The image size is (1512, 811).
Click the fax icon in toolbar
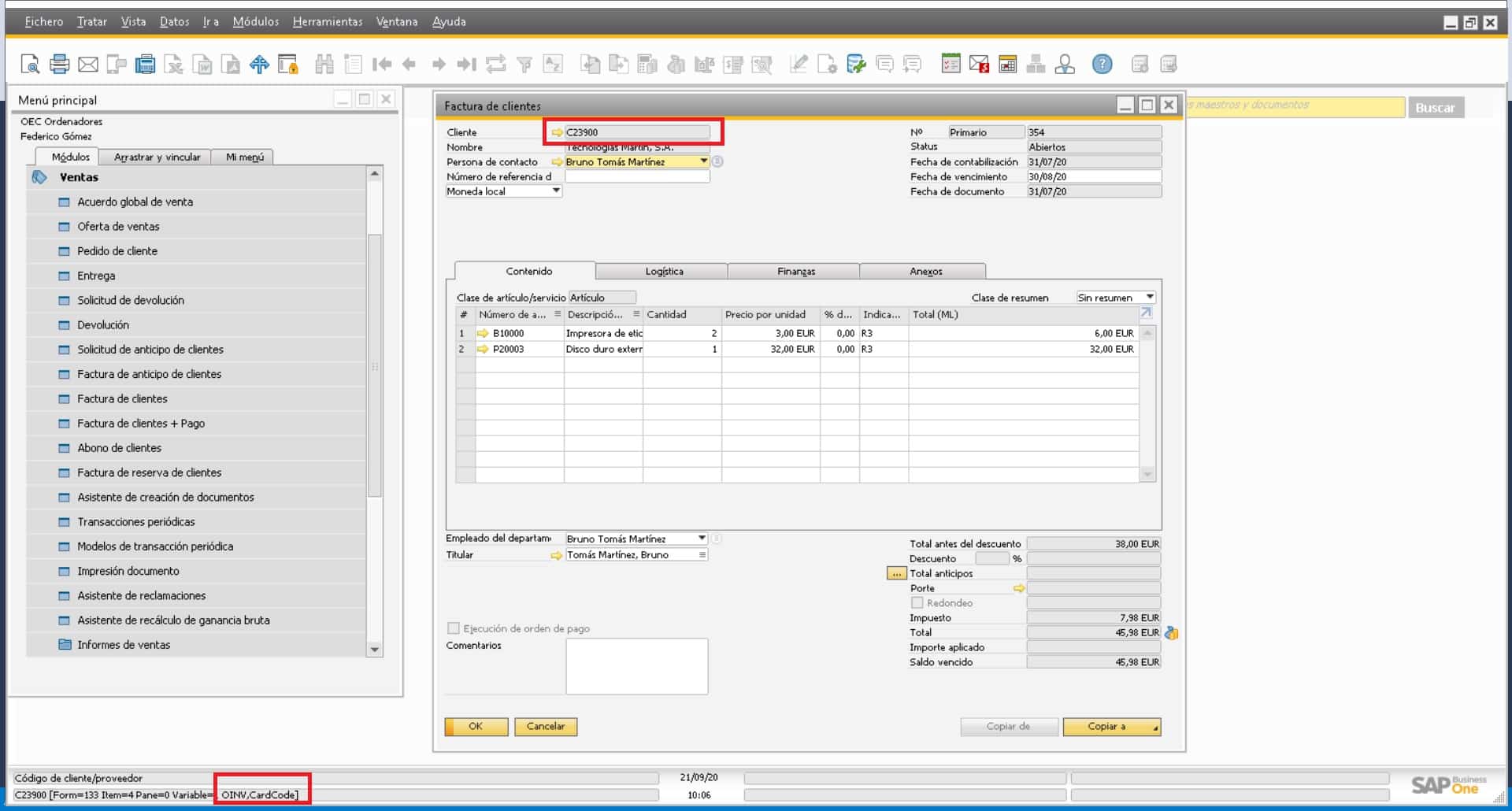(x=145, y=65)
